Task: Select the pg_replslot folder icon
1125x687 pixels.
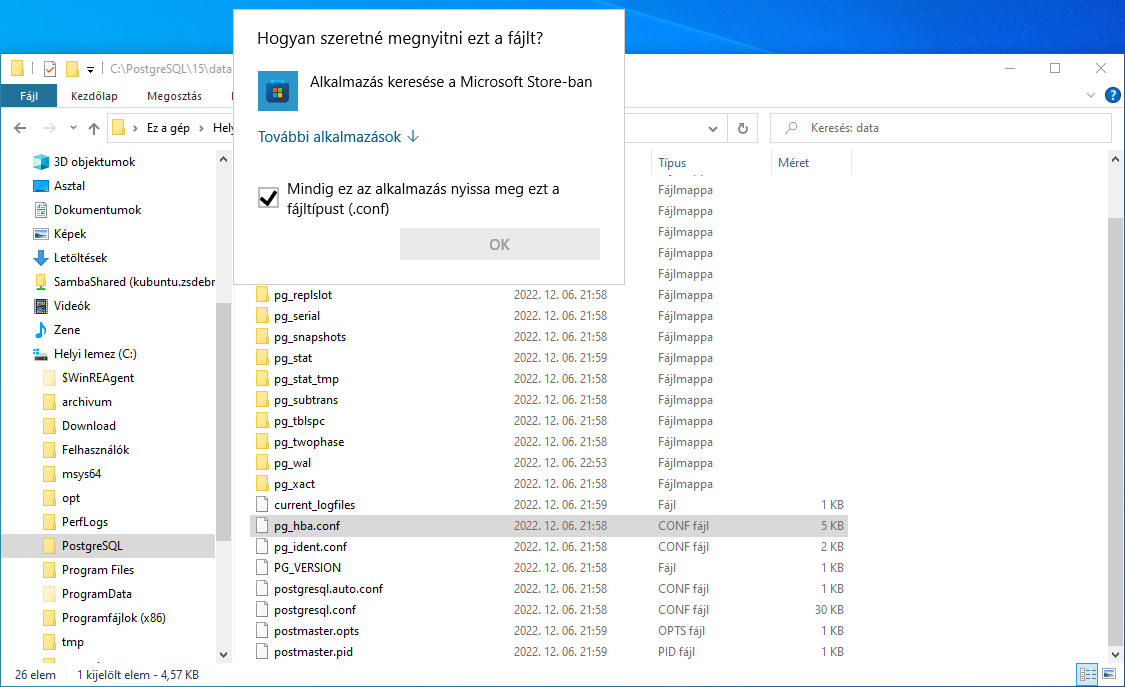Action: tap(263, 295)
